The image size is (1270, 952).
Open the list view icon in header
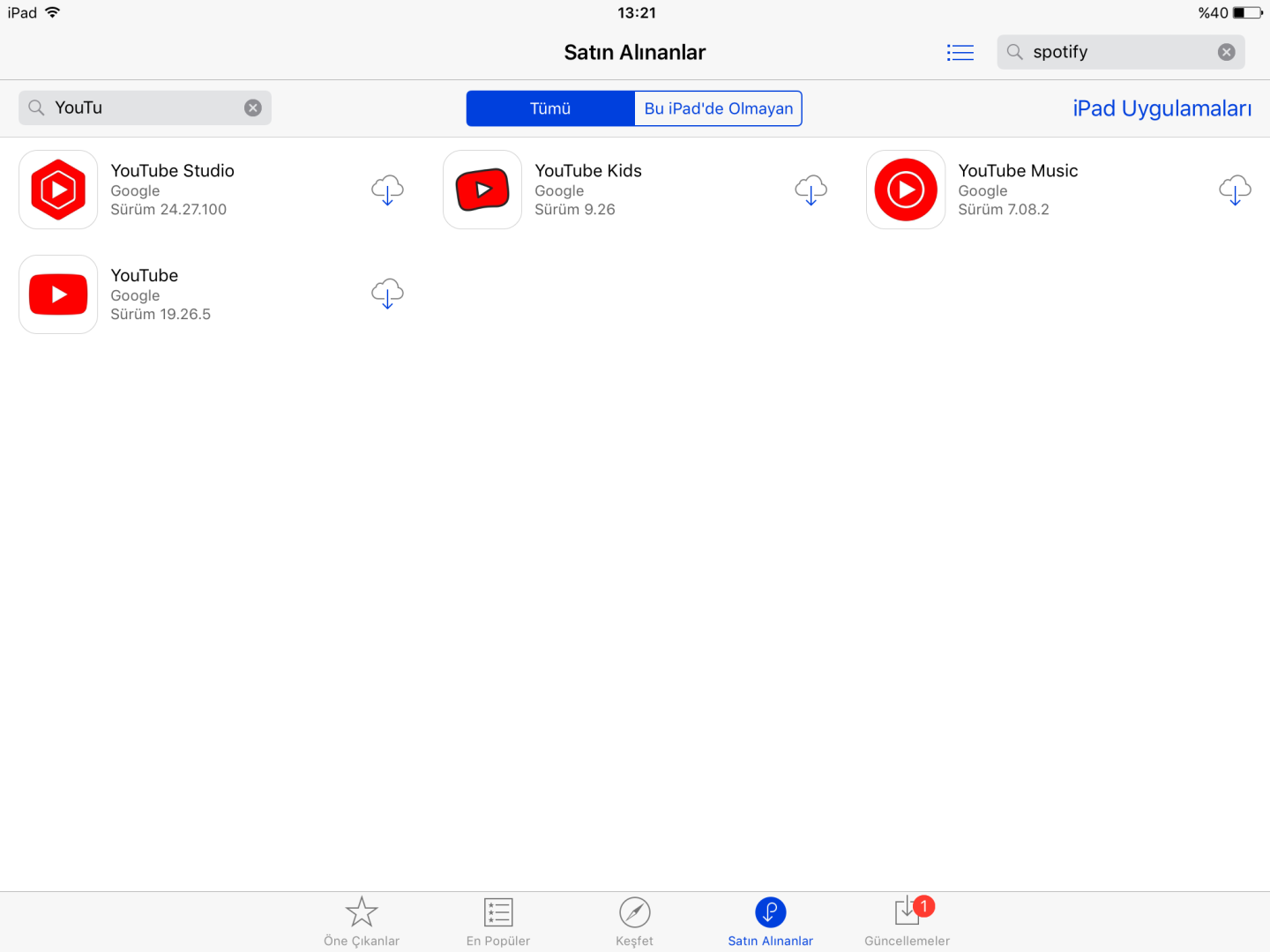pyautogui.click(x=960, y=53)
